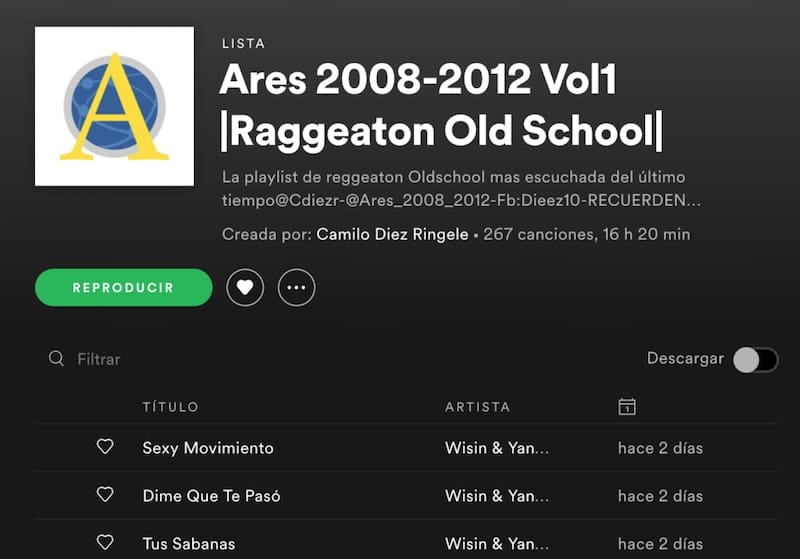
Task: Open the artist of Sexy Movimiento
Action: click(497, 448)
